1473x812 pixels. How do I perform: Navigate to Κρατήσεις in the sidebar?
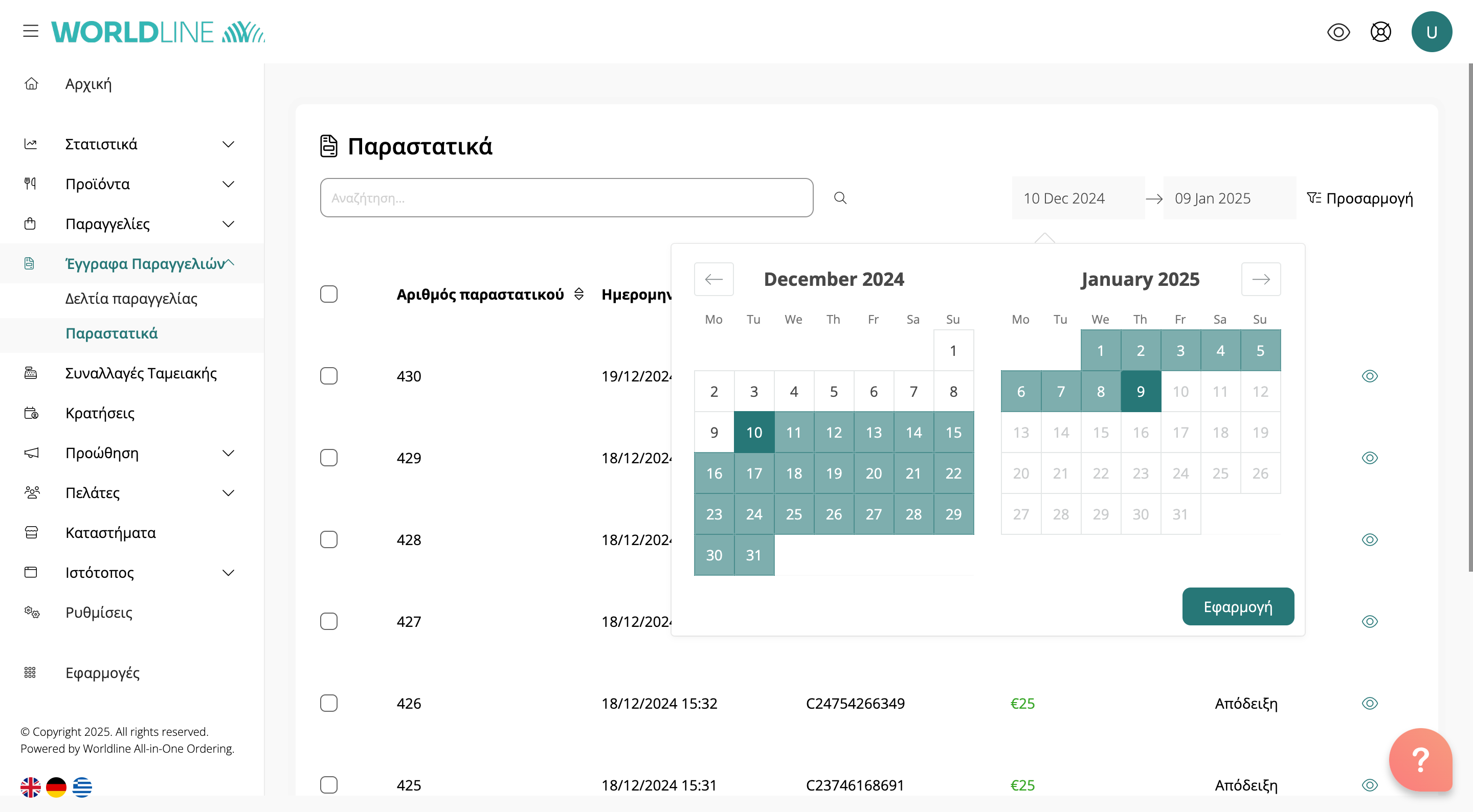coord(100,413)
